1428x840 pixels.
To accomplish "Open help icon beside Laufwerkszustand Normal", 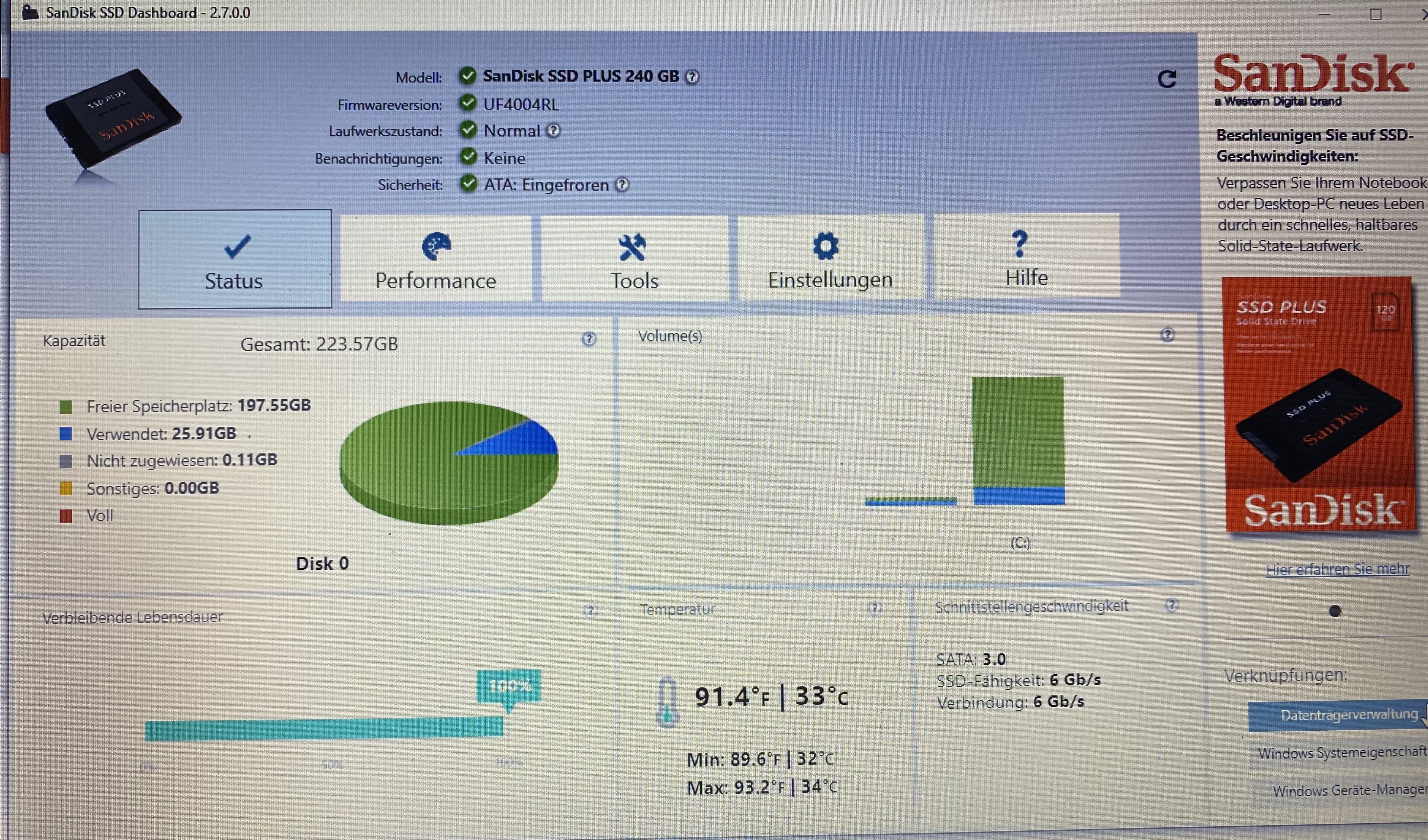I will (x=554, y=131).
